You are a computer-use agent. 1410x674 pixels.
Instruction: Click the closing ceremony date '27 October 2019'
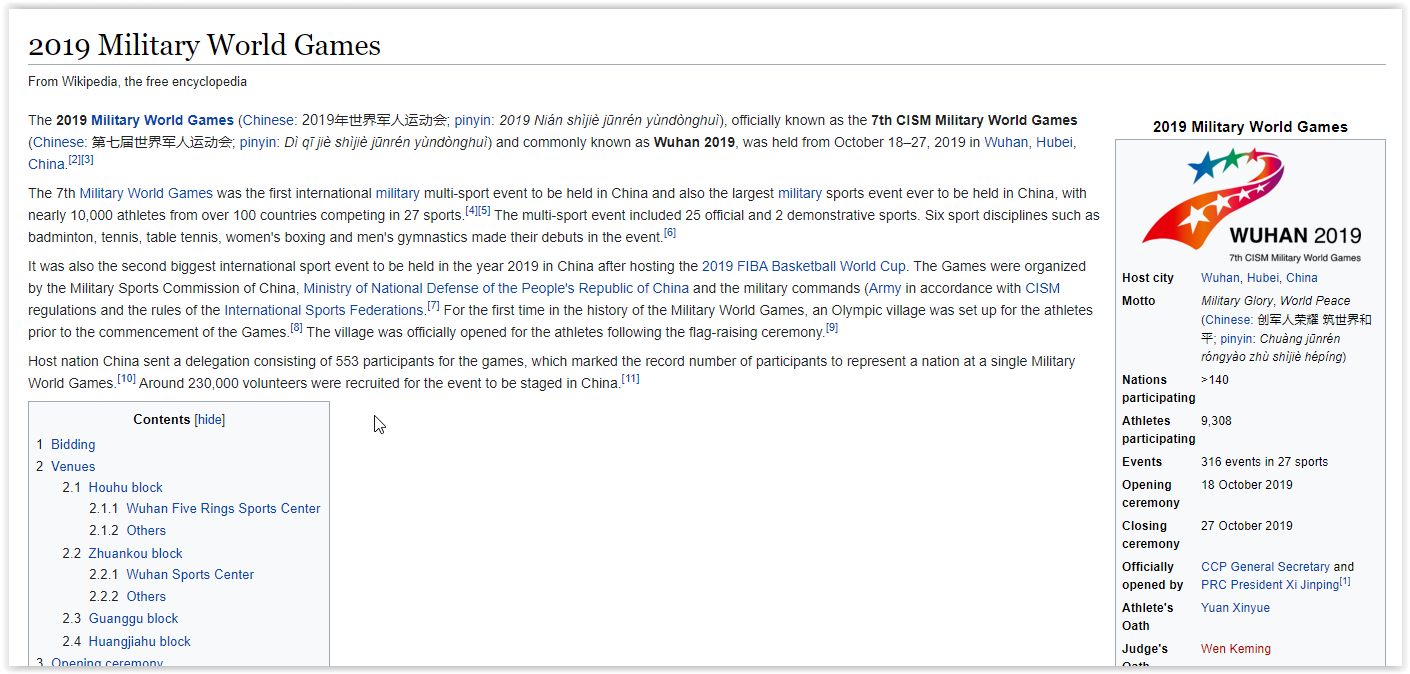[1246, 526]
